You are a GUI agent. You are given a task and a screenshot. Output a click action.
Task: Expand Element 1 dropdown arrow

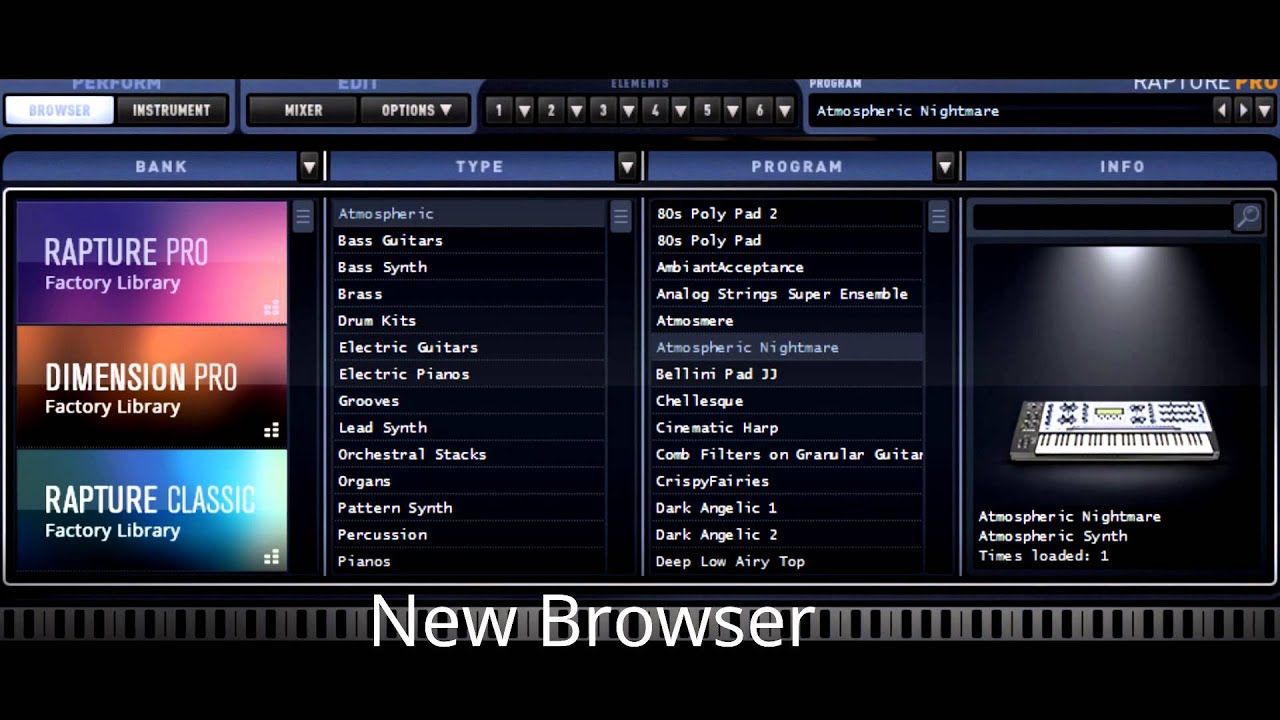coord(524,111)
